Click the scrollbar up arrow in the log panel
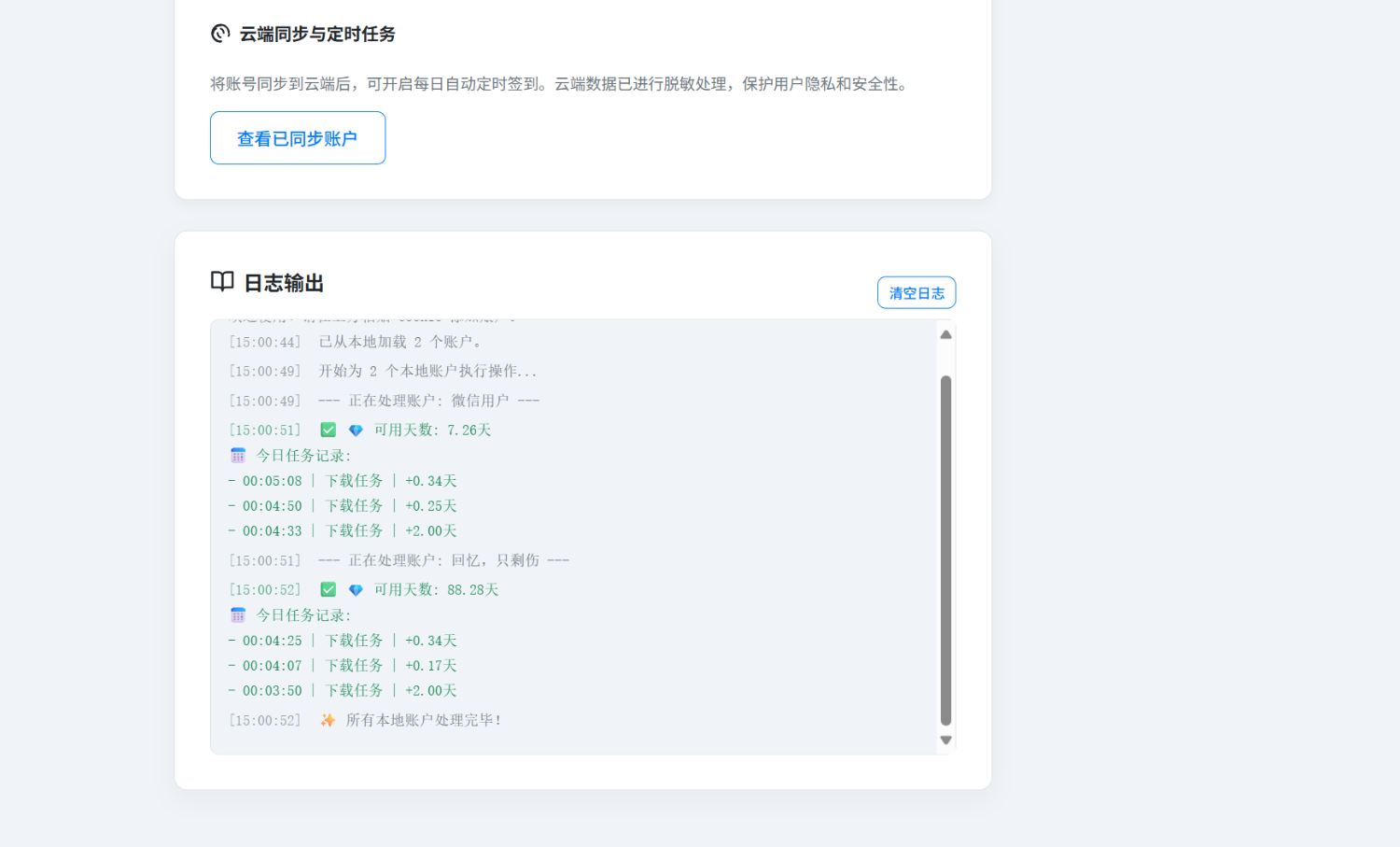 [x=945, y=333]
